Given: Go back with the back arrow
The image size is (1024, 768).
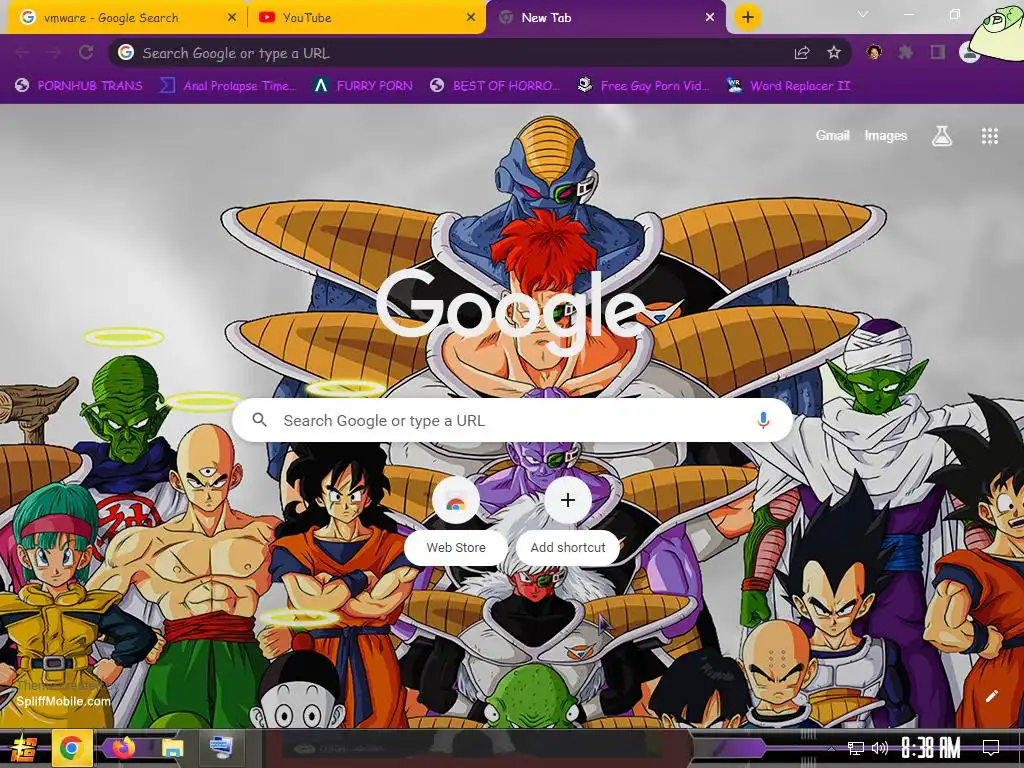Looking at the screenshot, I should click(x=22, y=53).
